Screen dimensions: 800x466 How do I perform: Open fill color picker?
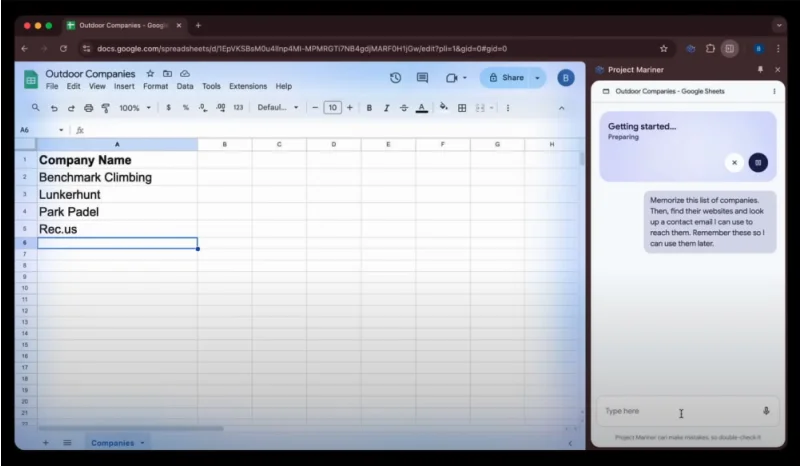443,107
